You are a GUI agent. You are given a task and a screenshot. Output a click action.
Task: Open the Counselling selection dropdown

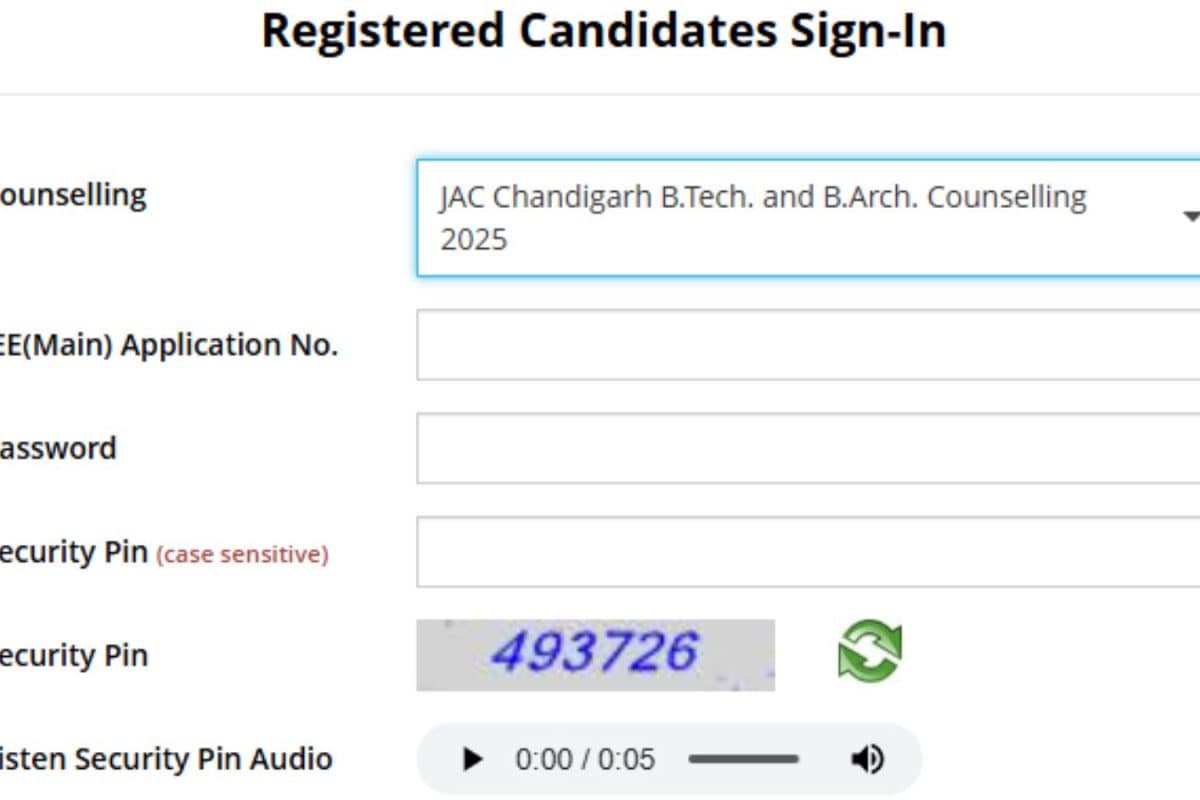(x=808, y=217)
